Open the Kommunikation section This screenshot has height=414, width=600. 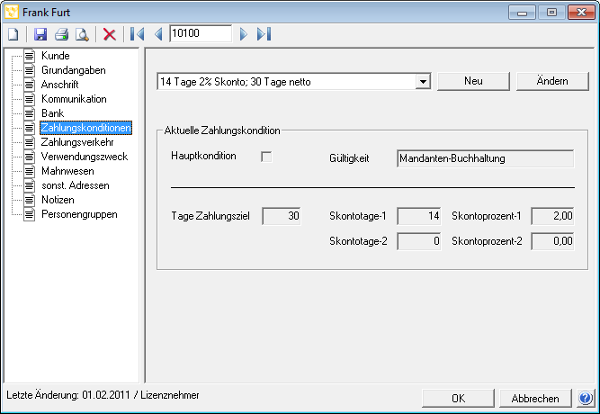pyautogui.click(x=74, y=99)
